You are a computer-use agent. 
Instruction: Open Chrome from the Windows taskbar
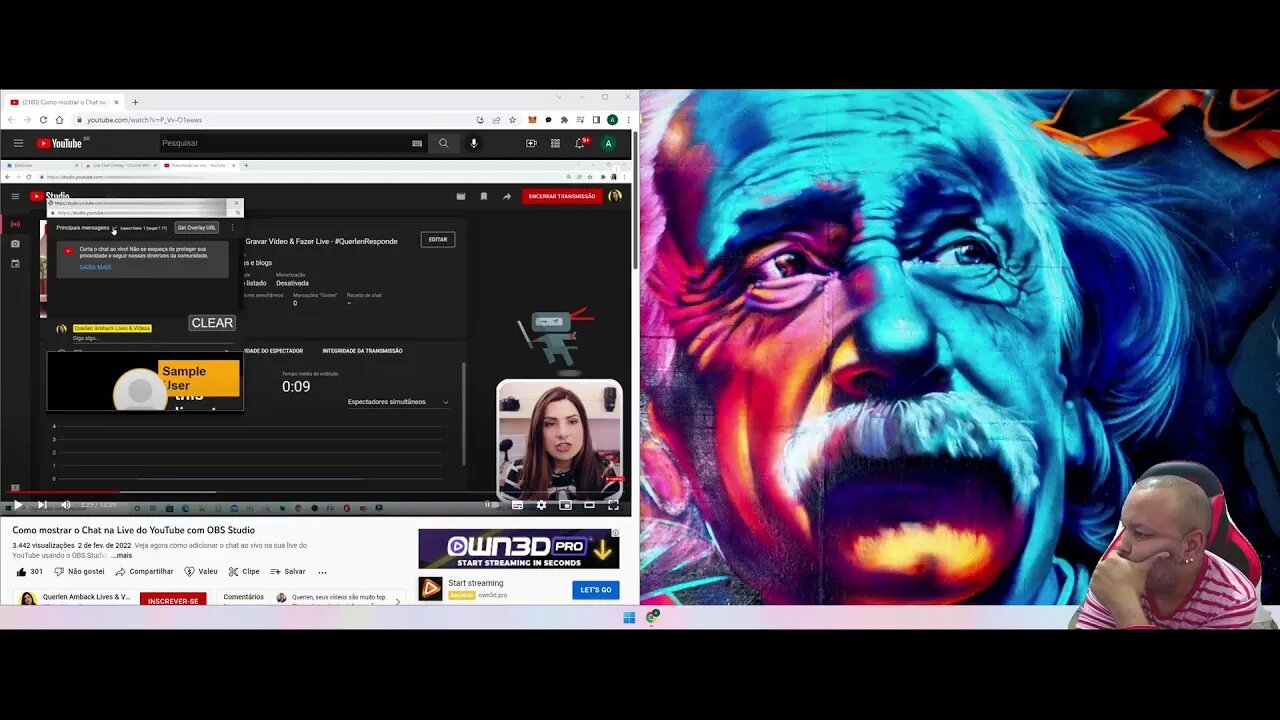tap(653, 617)
